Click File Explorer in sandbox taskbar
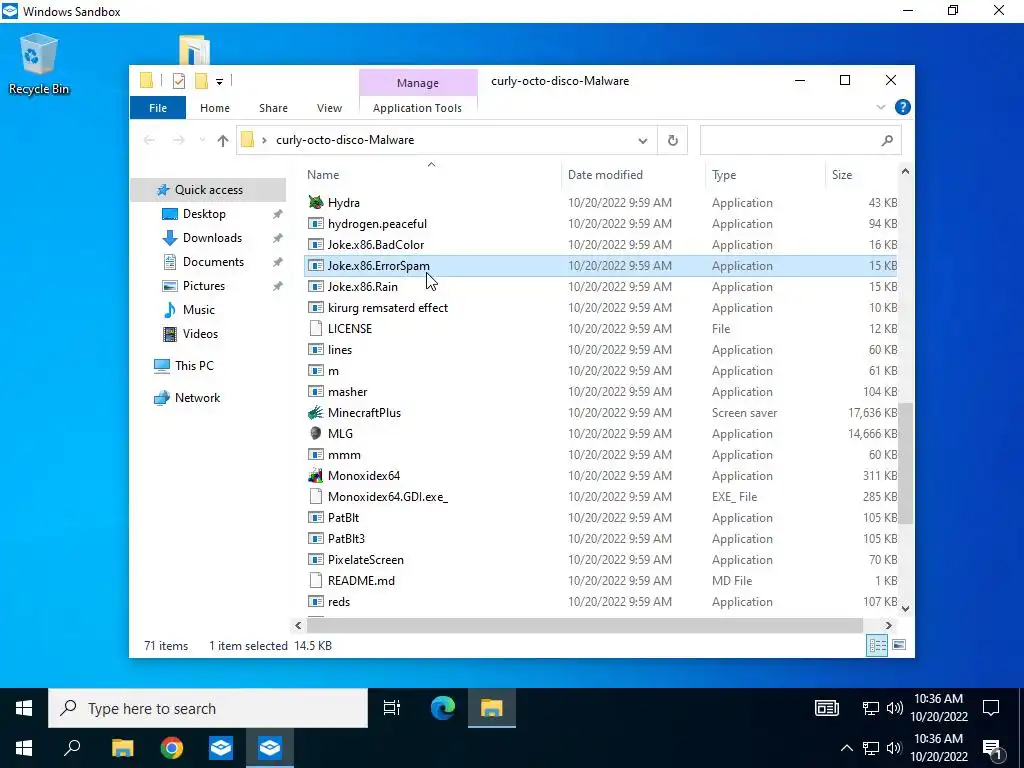 point(491,708)
